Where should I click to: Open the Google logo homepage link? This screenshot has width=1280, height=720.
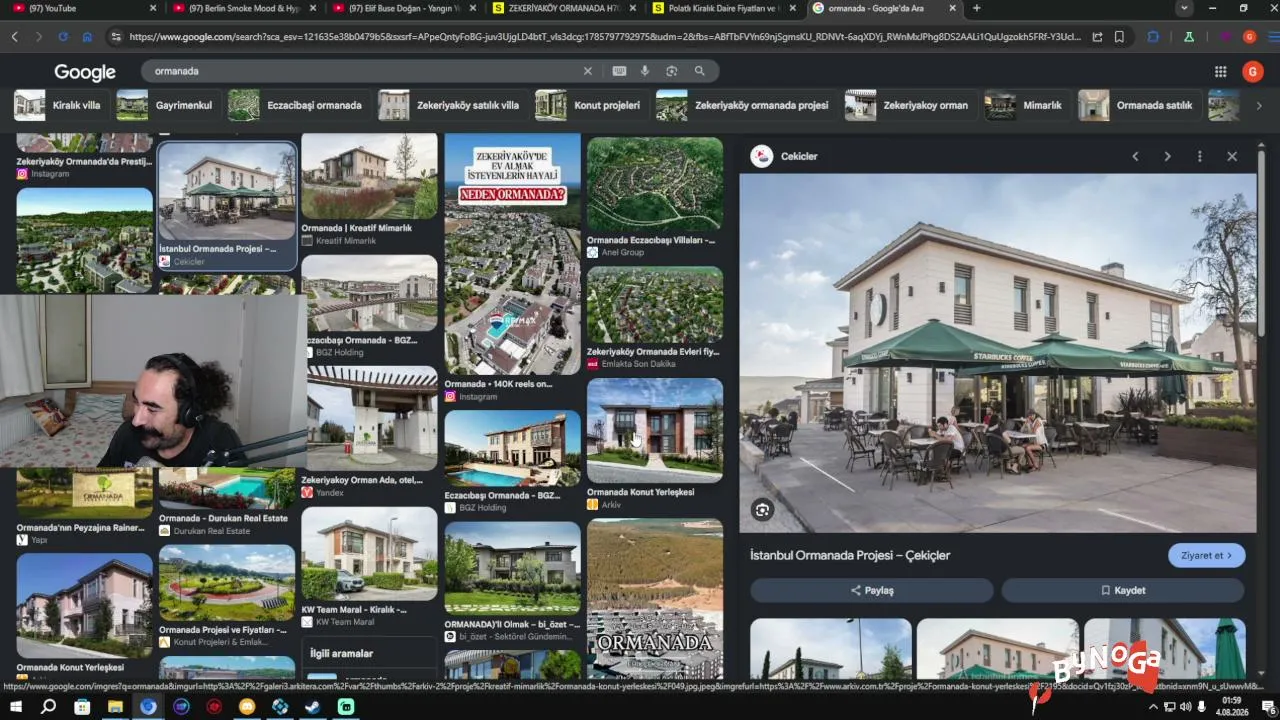coord(85,72)
